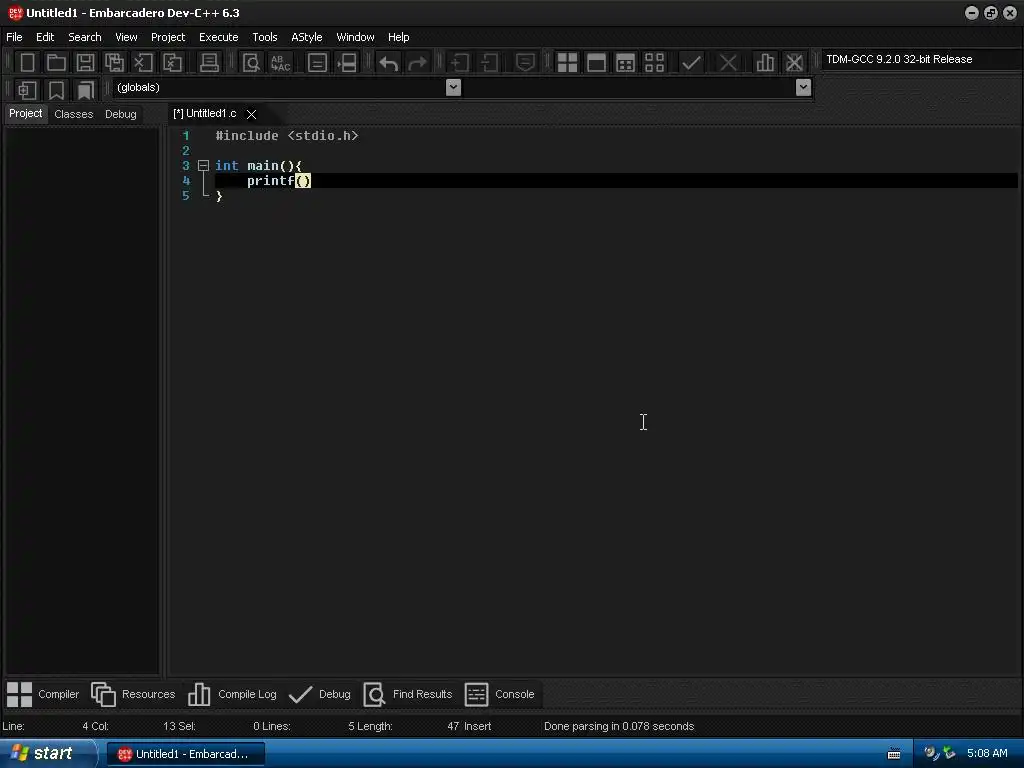Screen dimensions: 1024x768
Task: Click the Open file folder icon
Action: (x=56, y=63)
